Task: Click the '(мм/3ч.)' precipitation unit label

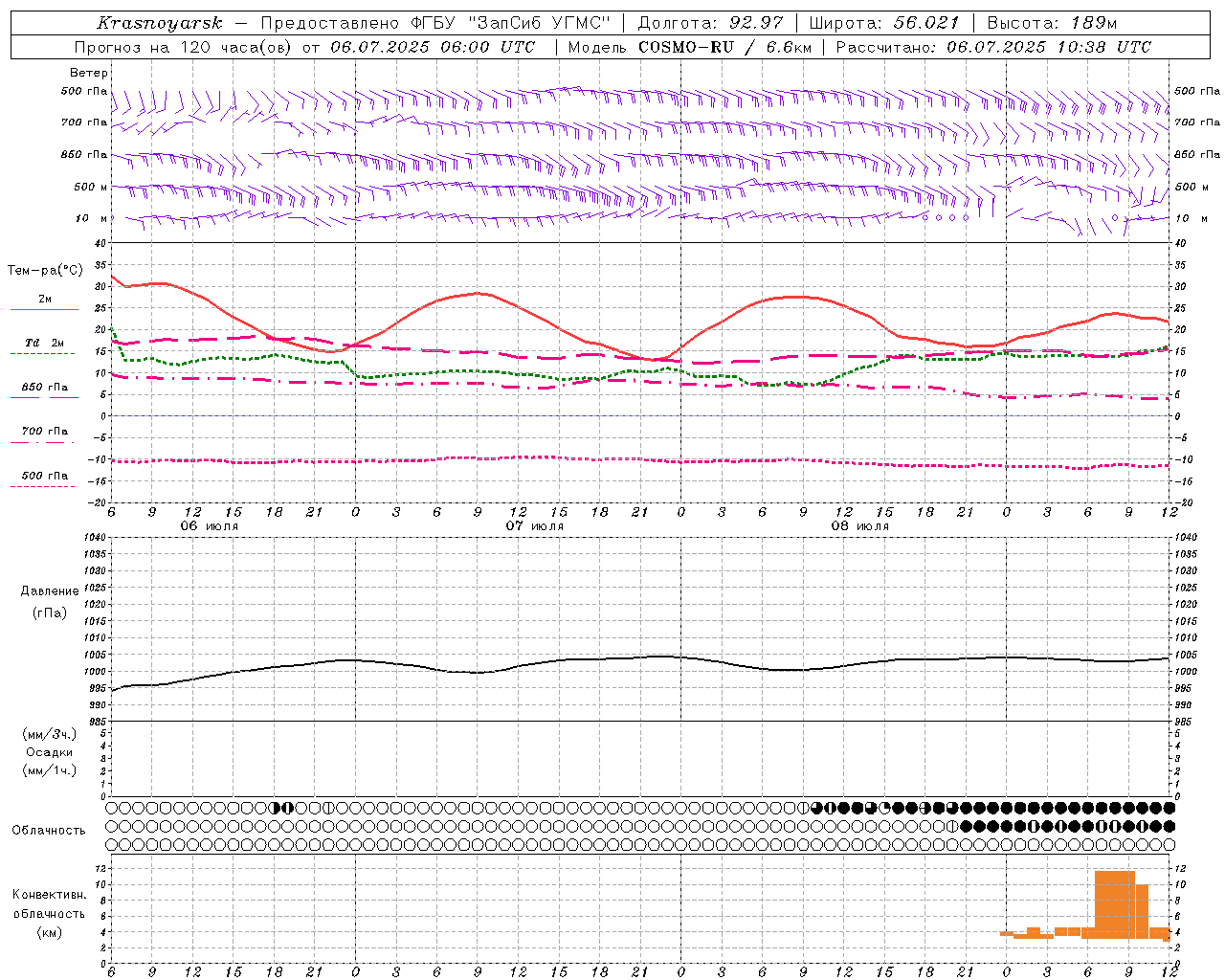Action: point(50,734)
